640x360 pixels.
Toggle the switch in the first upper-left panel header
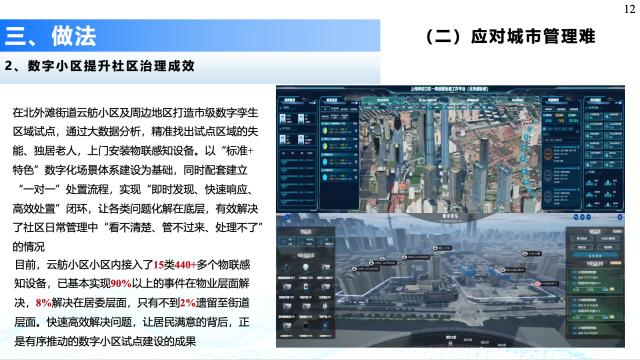(x=313, y=103)
